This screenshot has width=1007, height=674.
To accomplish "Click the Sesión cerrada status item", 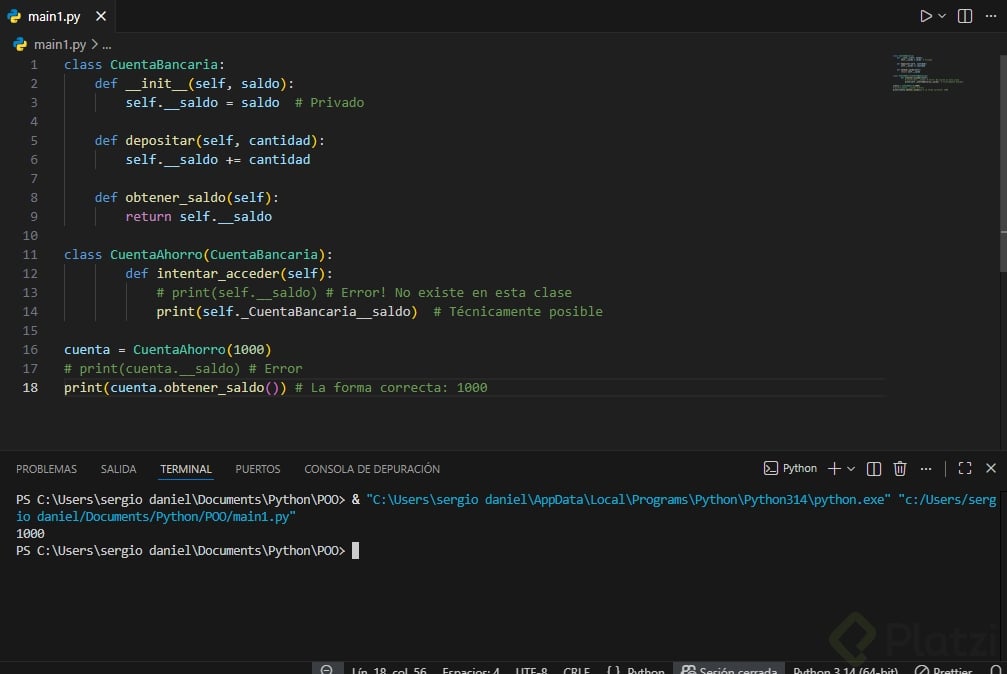I will pos(729,668).
